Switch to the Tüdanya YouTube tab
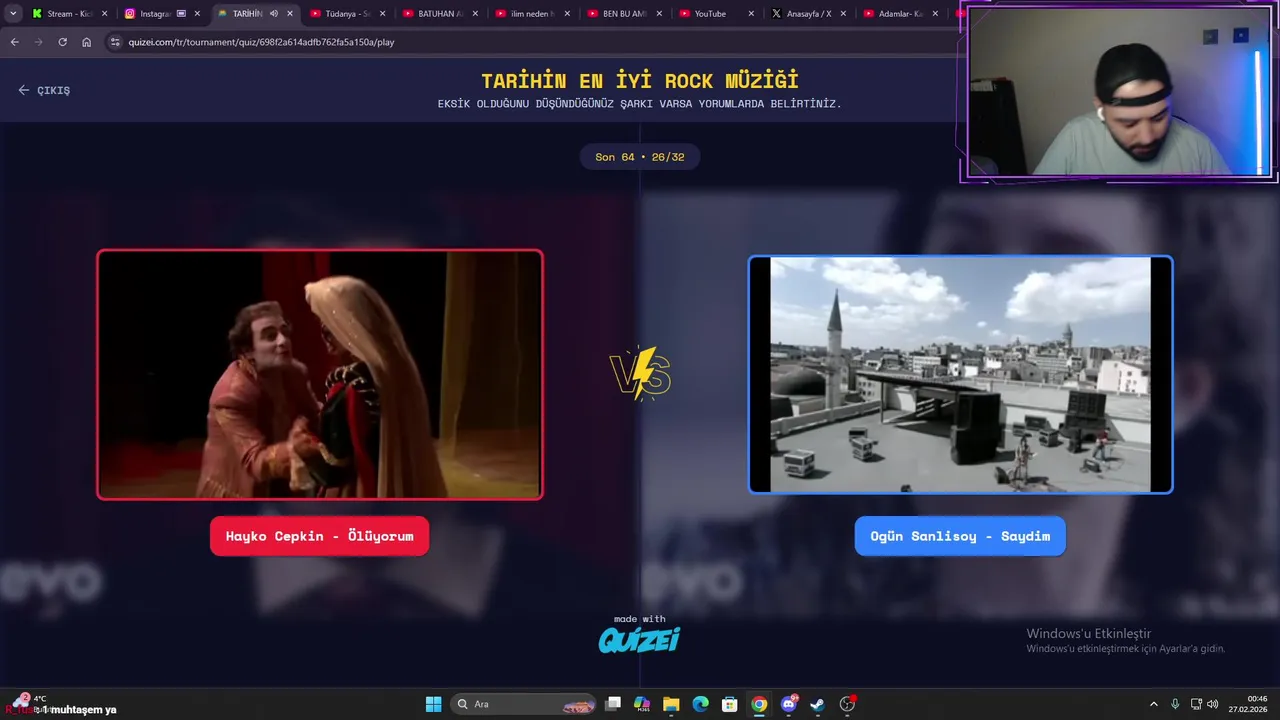1280x720 pixels. (347, 14)
